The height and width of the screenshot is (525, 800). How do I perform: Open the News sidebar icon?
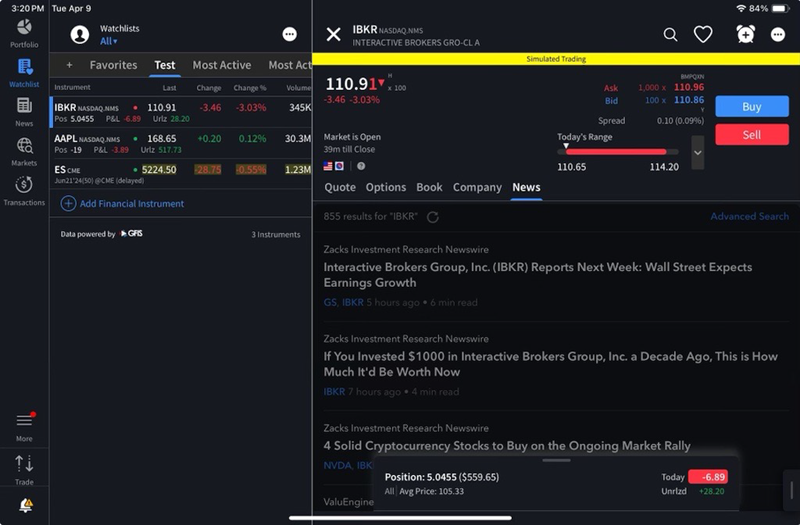point(24,109)
